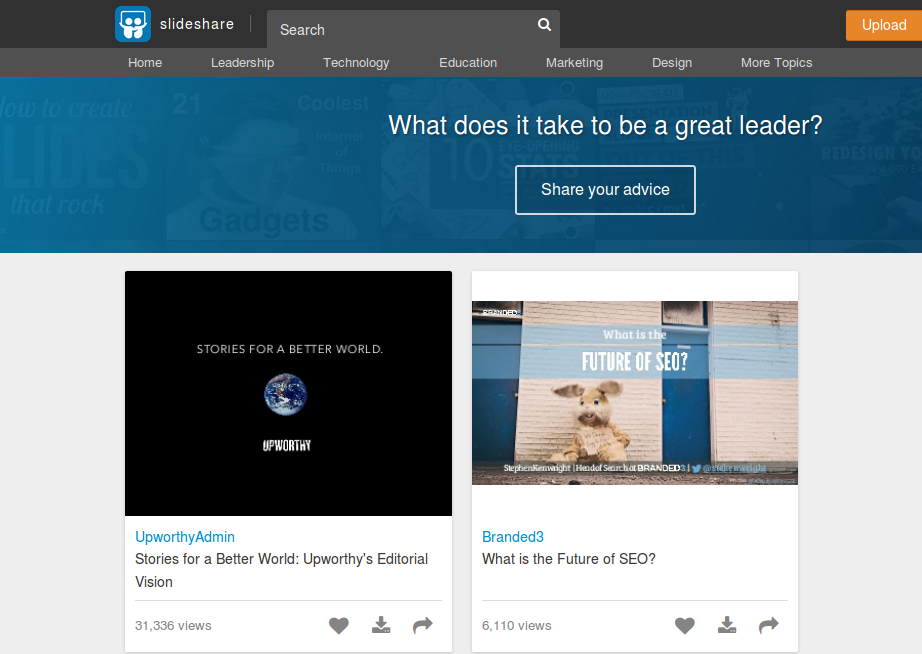
Task: Open What is the Future of SEO title
Action: click(x=569, y=559)
